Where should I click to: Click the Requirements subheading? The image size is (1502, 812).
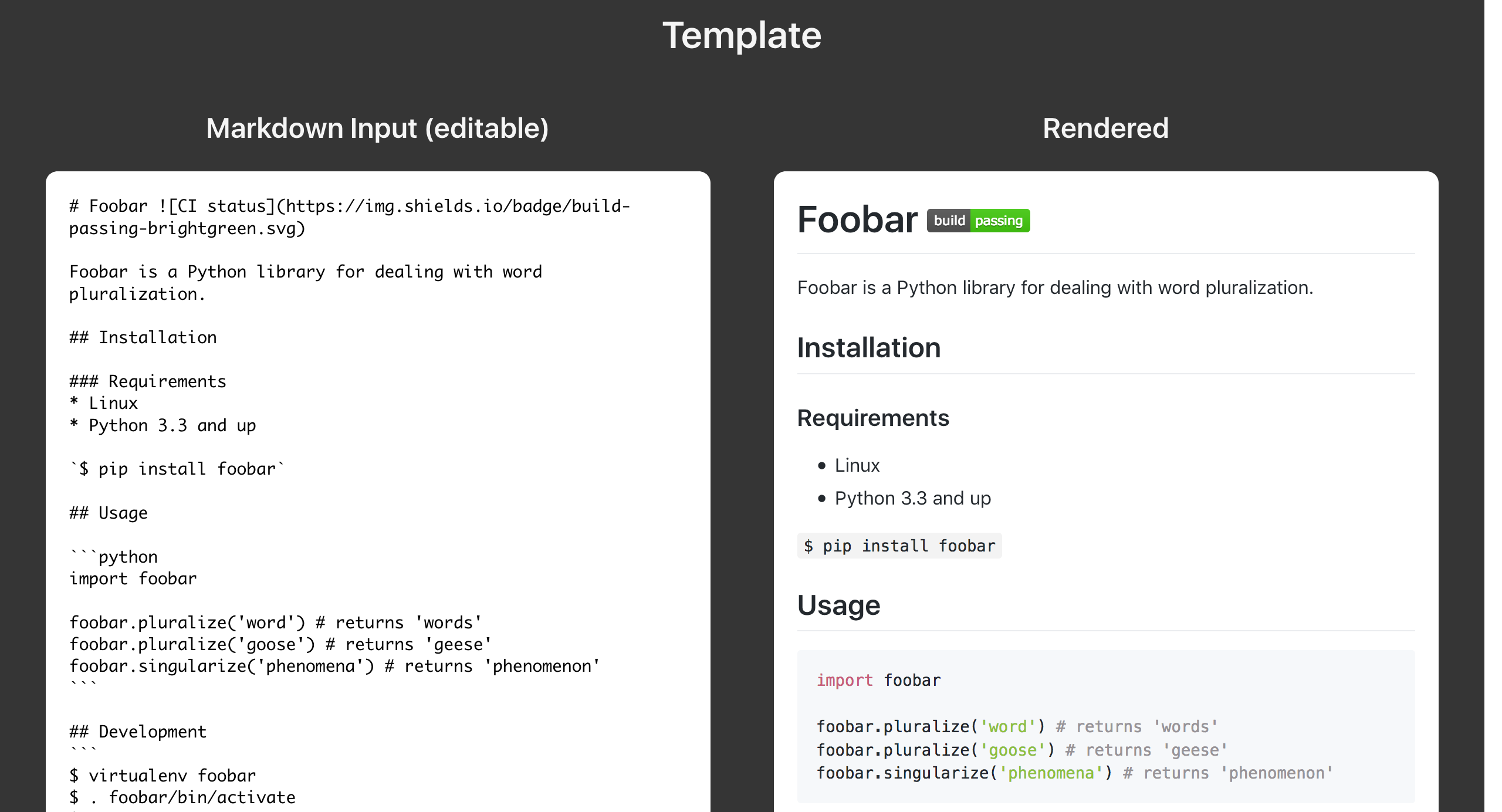[x=873, y=418]
